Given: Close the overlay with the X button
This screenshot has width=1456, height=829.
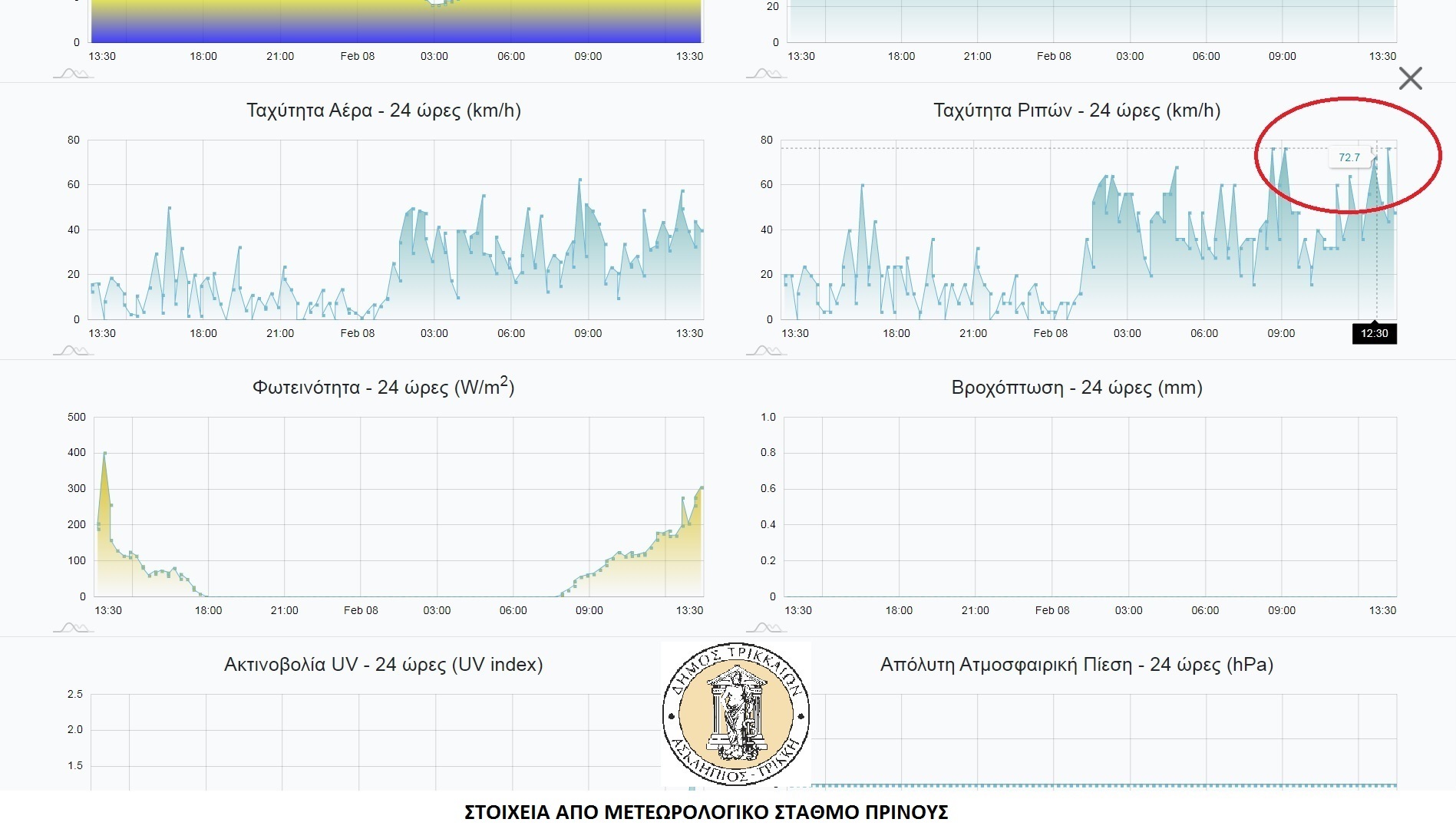Looking at the screenshot, I should coord(1410,78).
